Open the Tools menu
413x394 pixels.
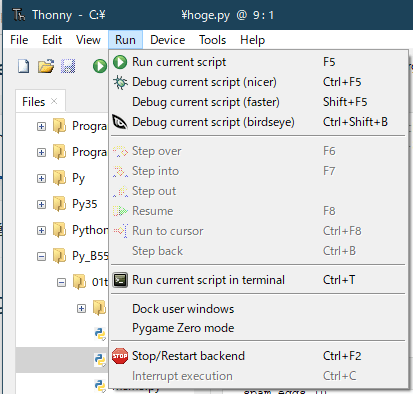coord(212,40)
